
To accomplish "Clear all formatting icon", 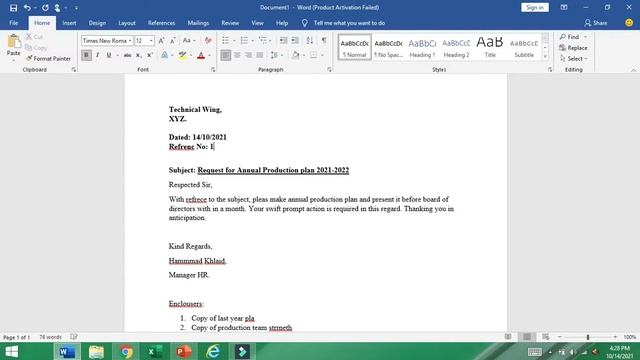I will 208,40.
